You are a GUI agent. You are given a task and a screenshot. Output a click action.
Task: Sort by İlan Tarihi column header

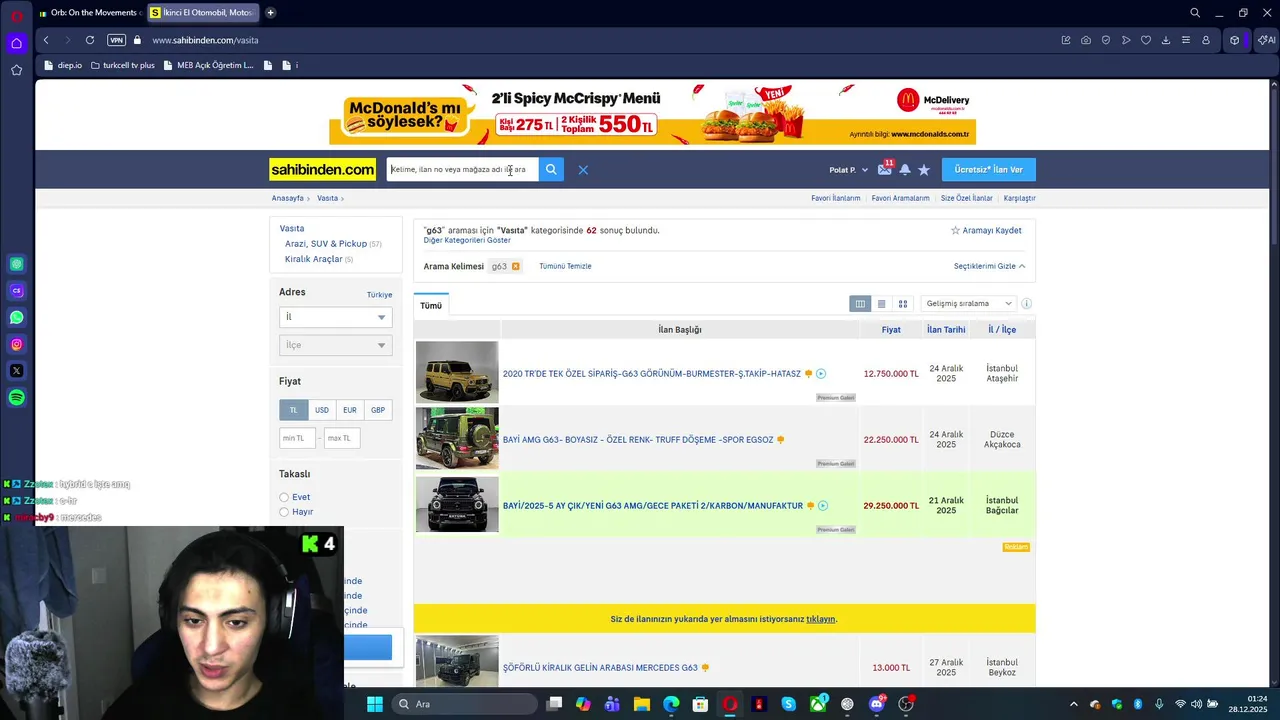(x=946, y=329)
